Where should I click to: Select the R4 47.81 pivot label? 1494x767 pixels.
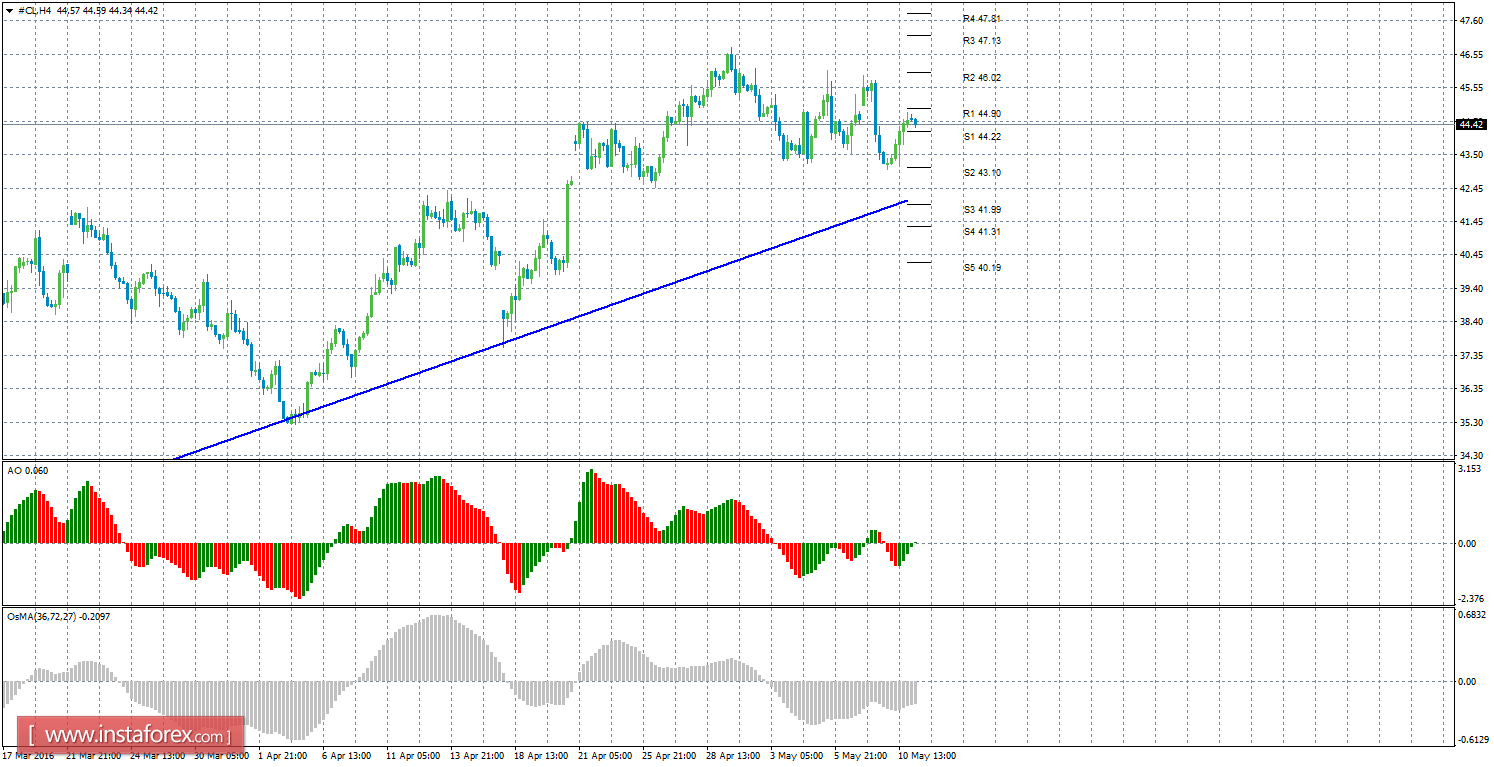pos(981,19)
